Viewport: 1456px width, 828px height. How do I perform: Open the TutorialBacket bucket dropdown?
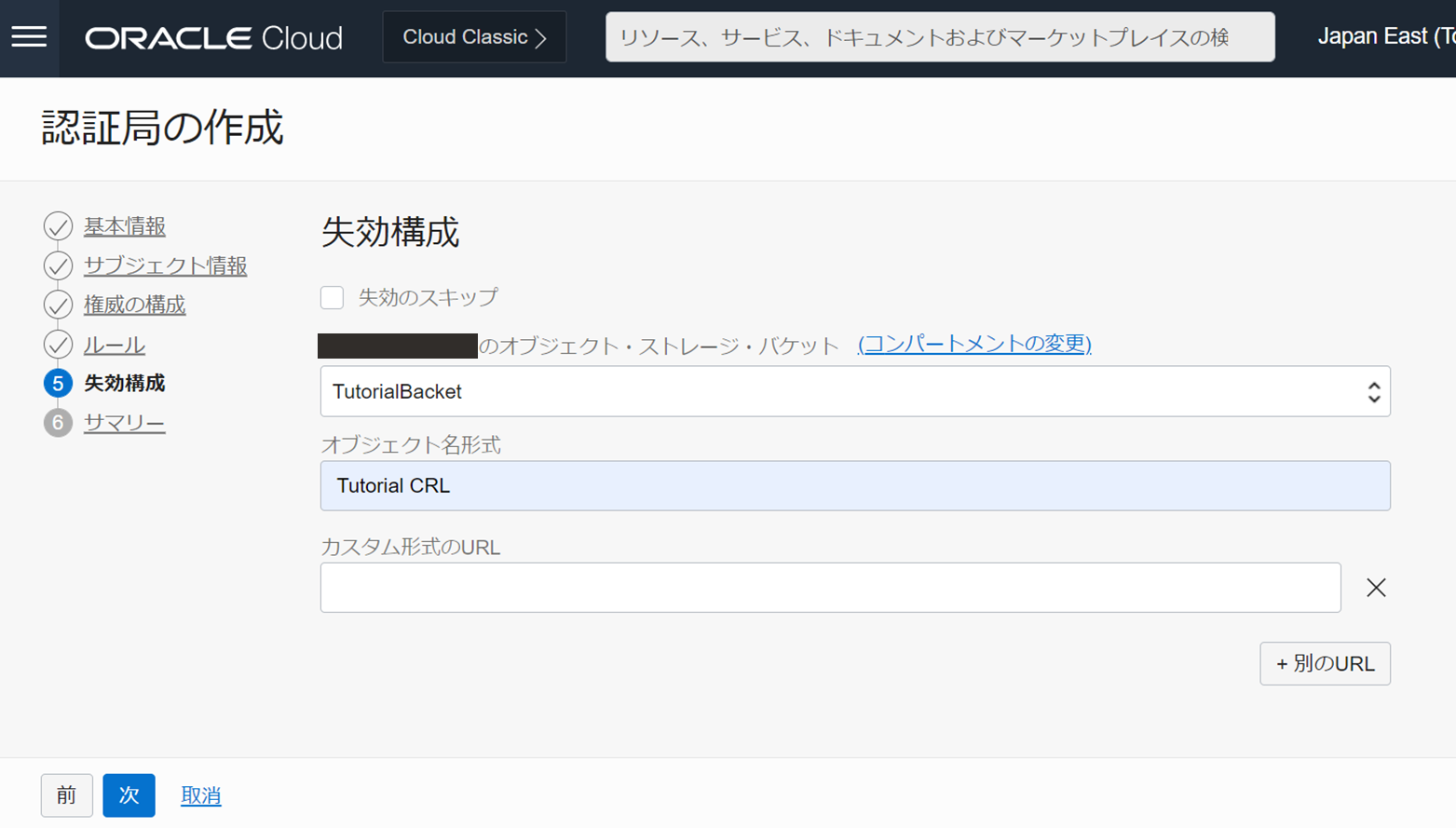click(854, 392)
